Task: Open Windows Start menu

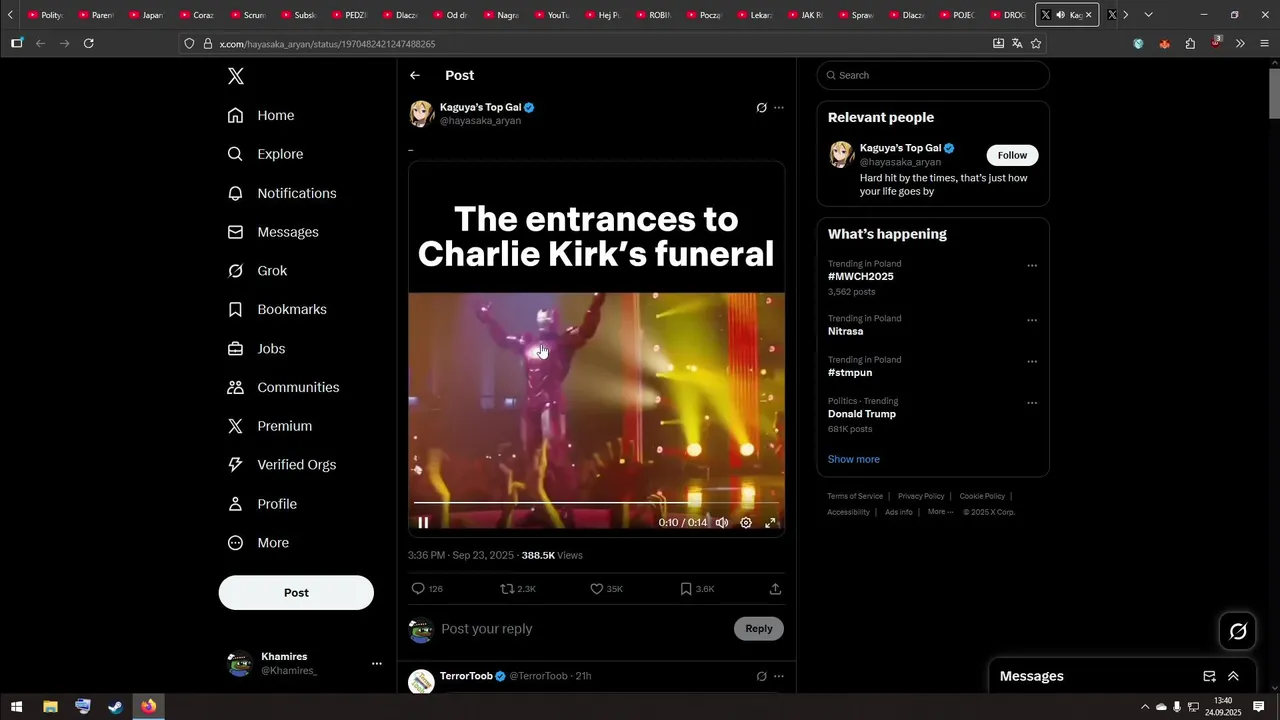Action: click(x=17, y=707)
